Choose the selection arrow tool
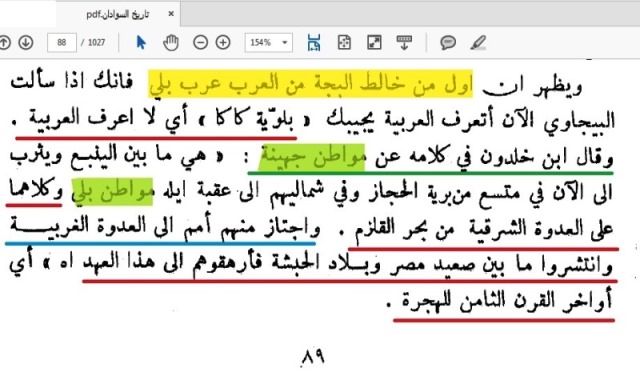 tap(141, 42)
